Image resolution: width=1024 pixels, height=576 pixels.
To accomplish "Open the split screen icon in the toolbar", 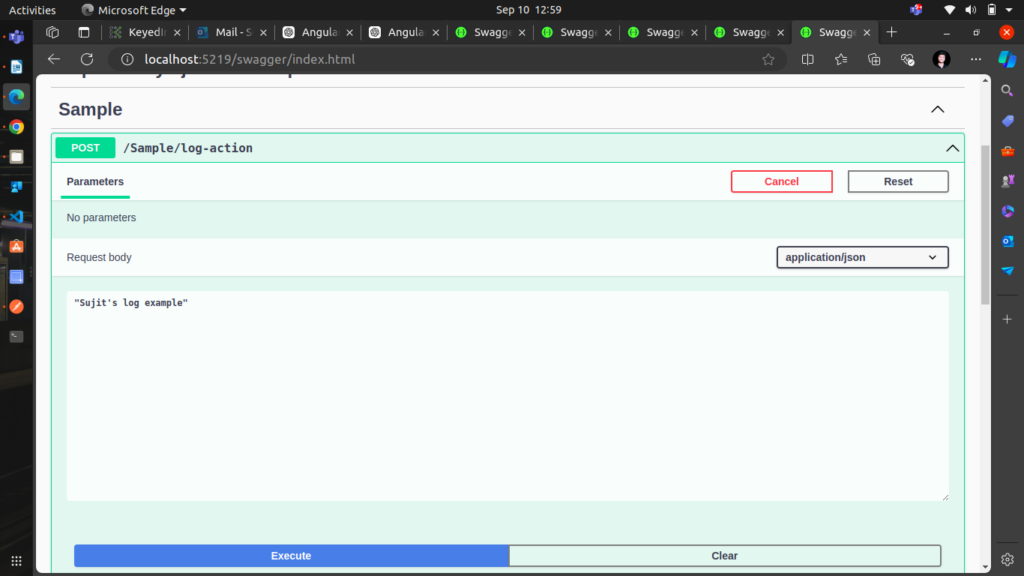I will click(x=808, y=59).
